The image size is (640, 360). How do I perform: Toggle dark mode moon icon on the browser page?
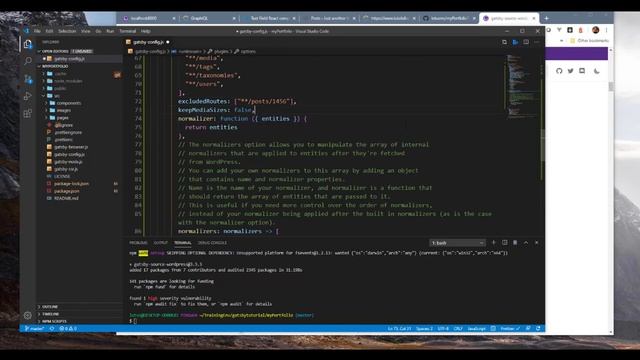(x=596, y=71)
